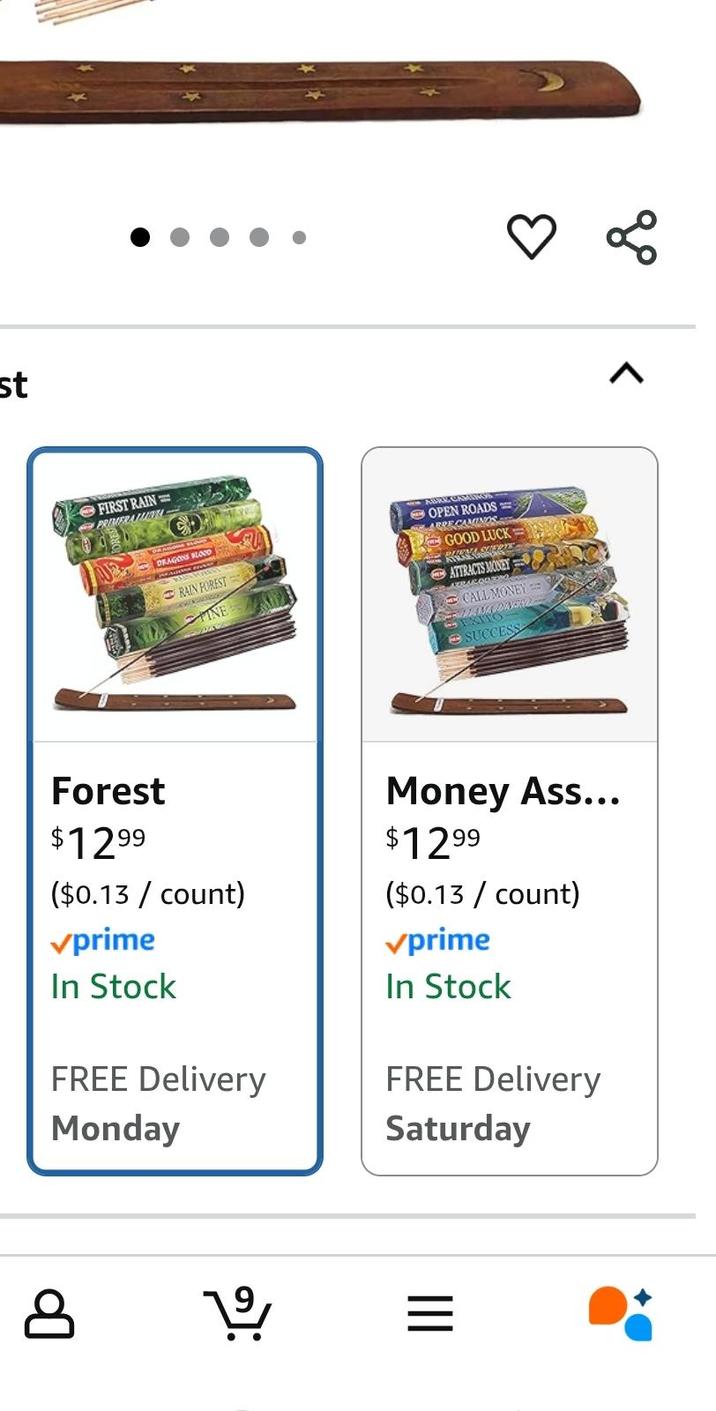
Task: Click FREE Delivery Saturday on Money variant
Action: [493, 1103]
